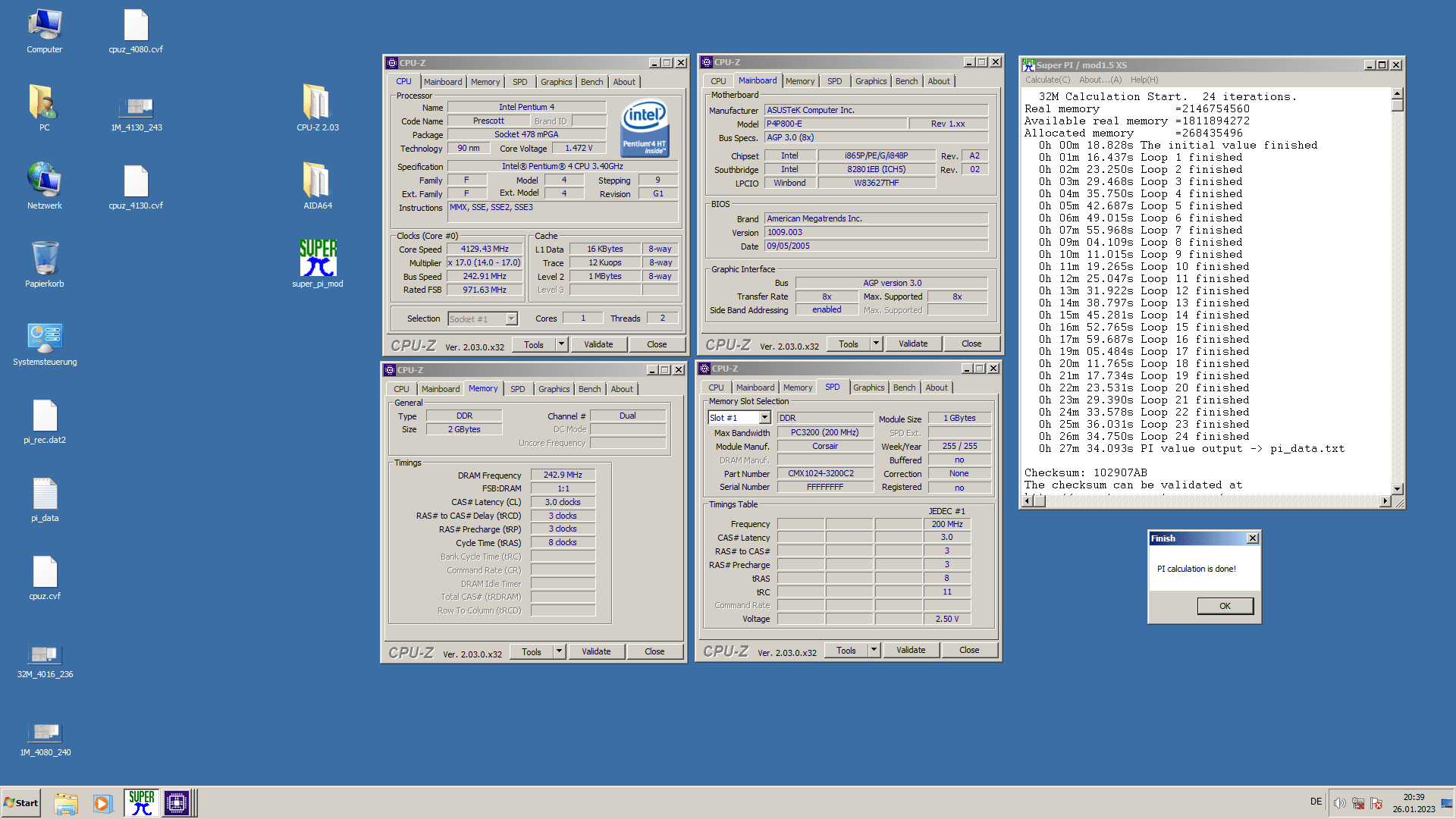Open cpuz.cvf file icon
Screen dimensions: 1456x819
[45, 579]
